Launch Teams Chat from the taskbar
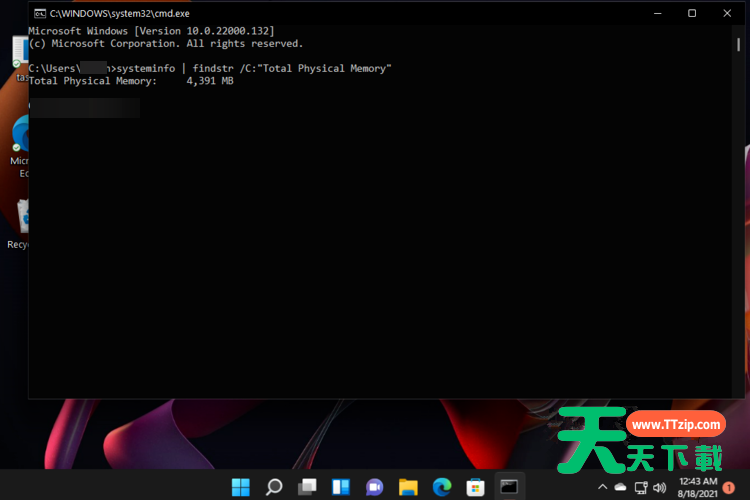 click(375, 487)
